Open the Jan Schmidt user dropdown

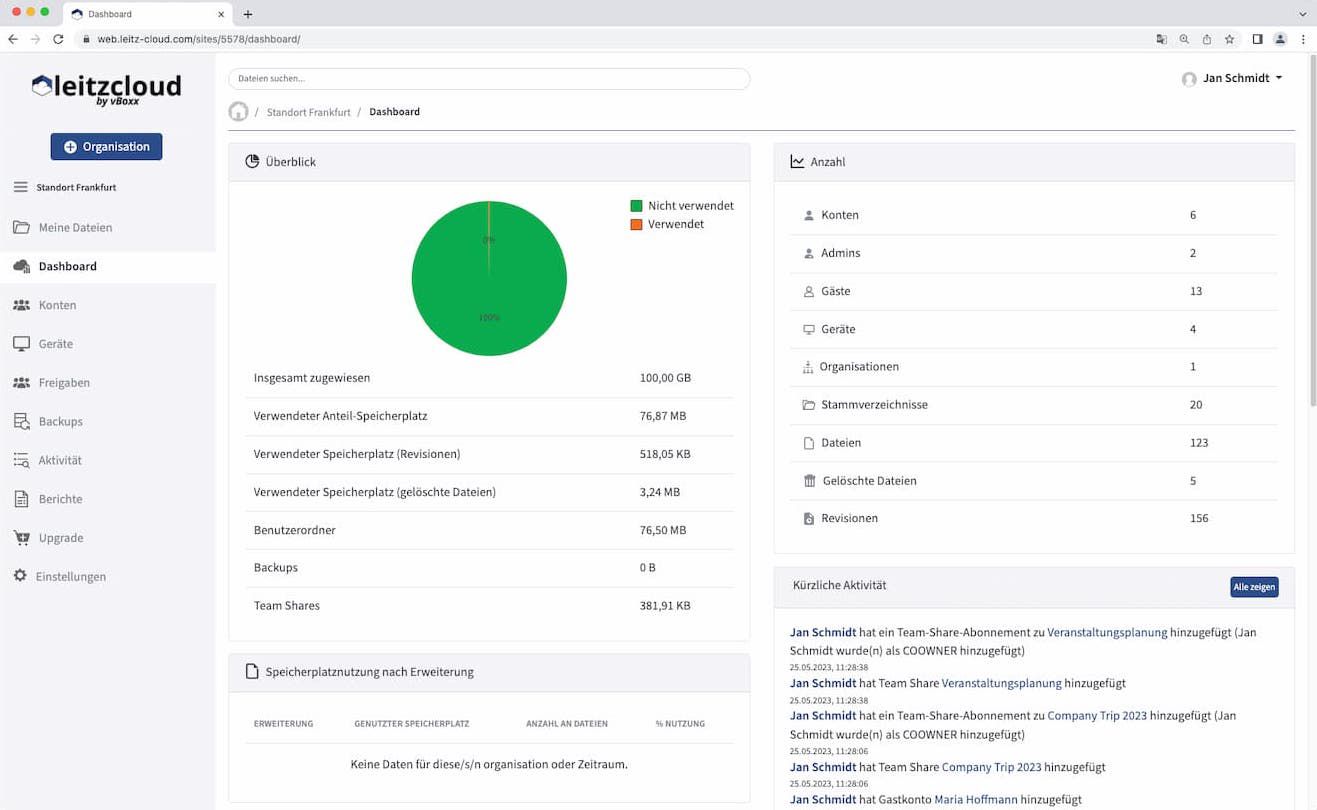click(1232, 78)
